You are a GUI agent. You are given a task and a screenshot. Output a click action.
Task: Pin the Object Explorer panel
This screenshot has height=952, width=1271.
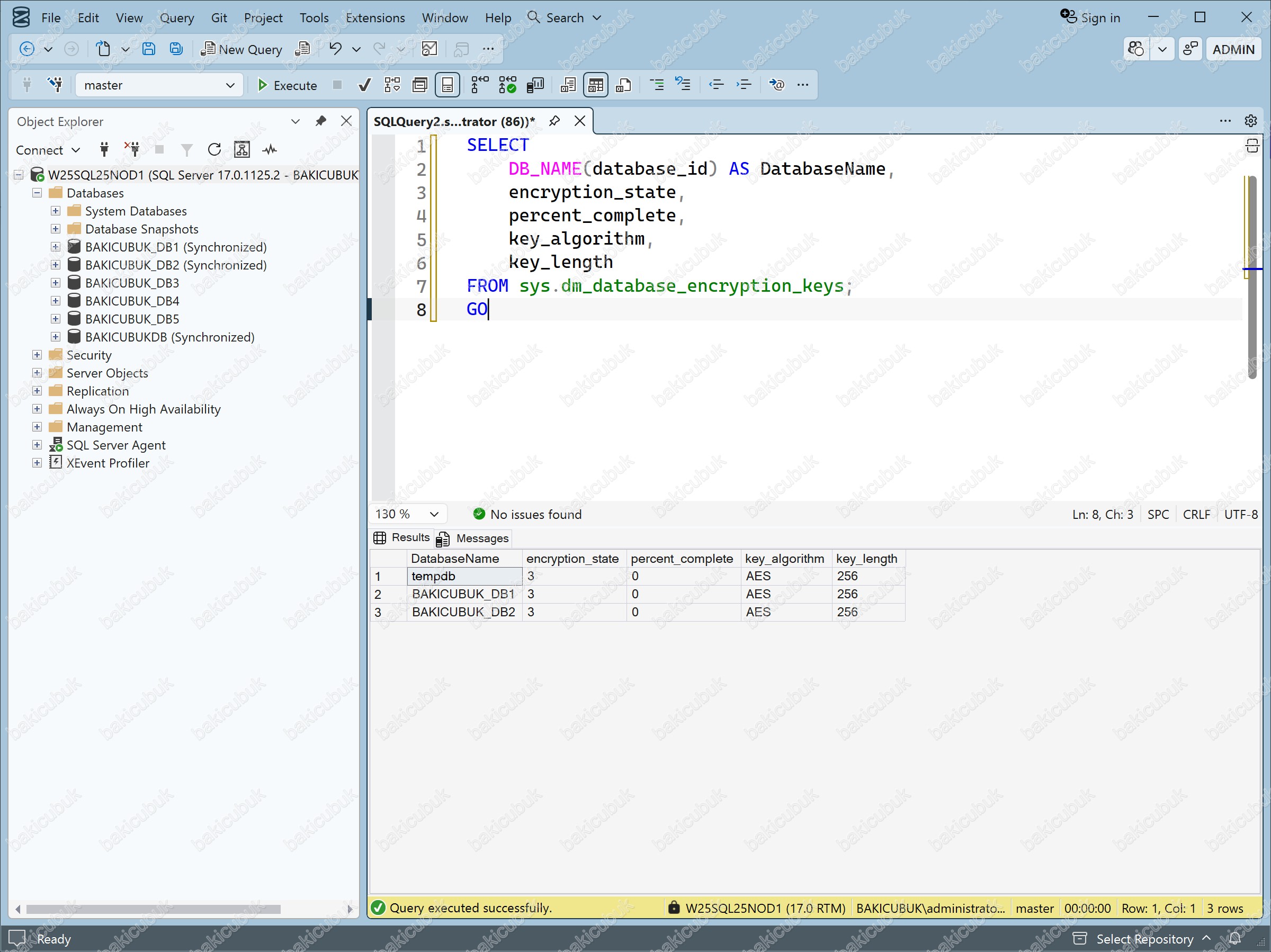[x=320, y=121]
